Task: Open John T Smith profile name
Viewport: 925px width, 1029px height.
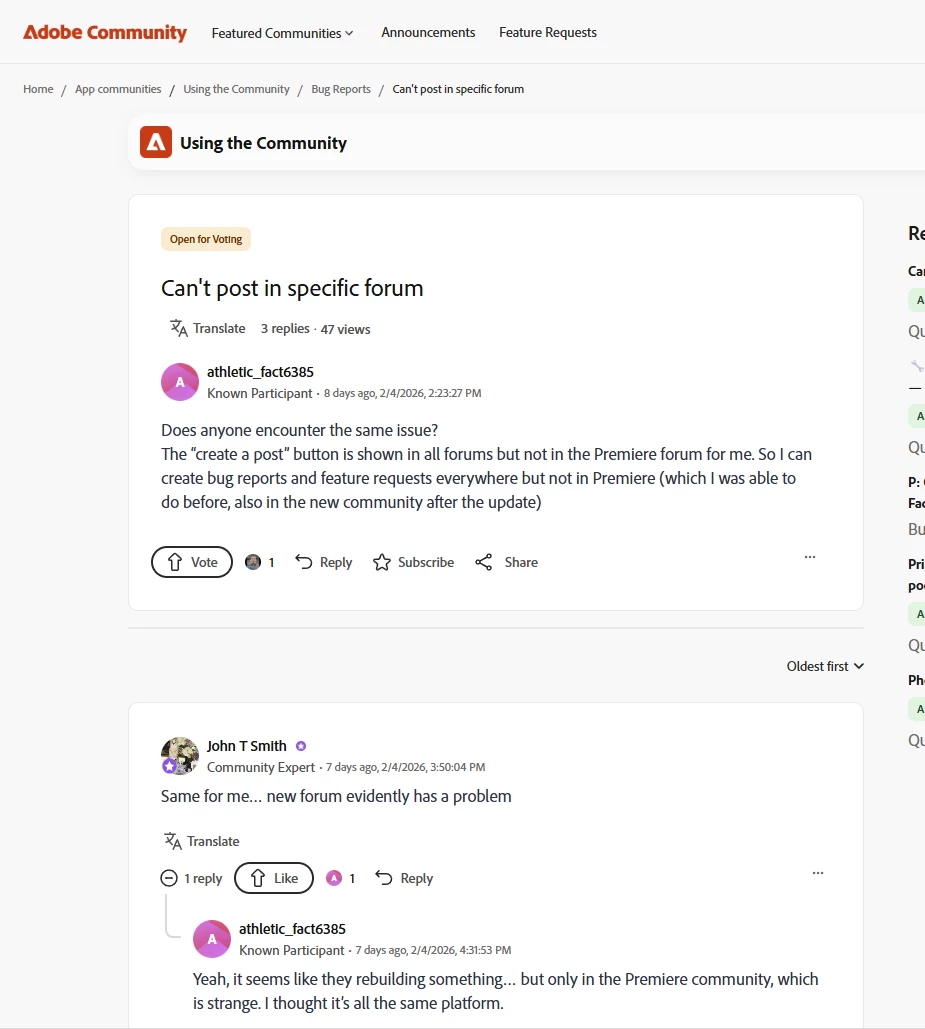Action: click(247, 746)
